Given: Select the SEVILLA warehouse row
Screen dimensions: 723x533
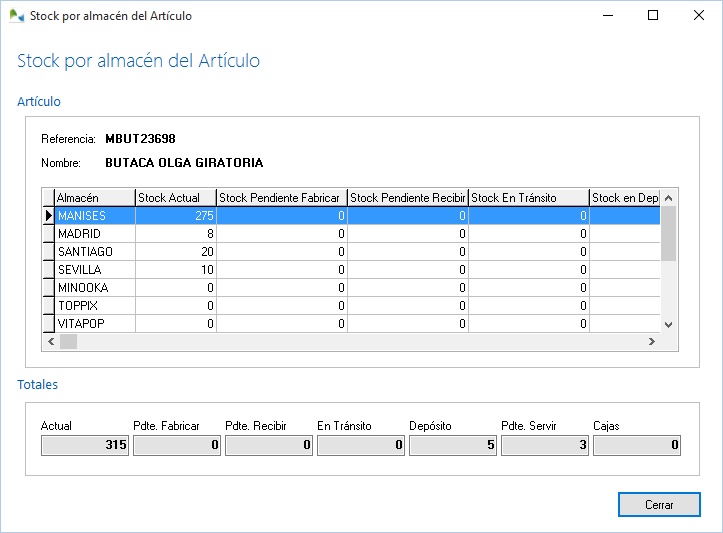Looking at the screenshot, I should click(94, 270).
